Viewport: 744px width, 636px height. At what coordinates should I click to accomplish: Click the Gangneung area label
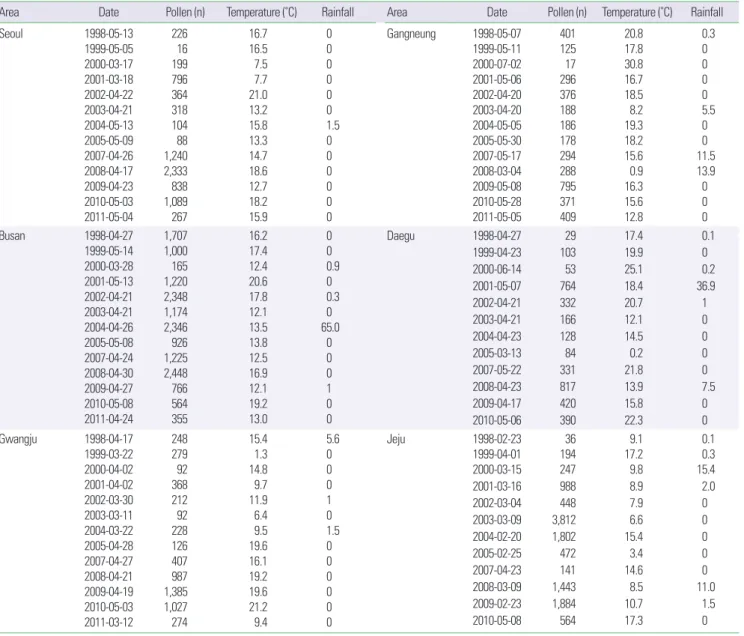click(411, 34)
